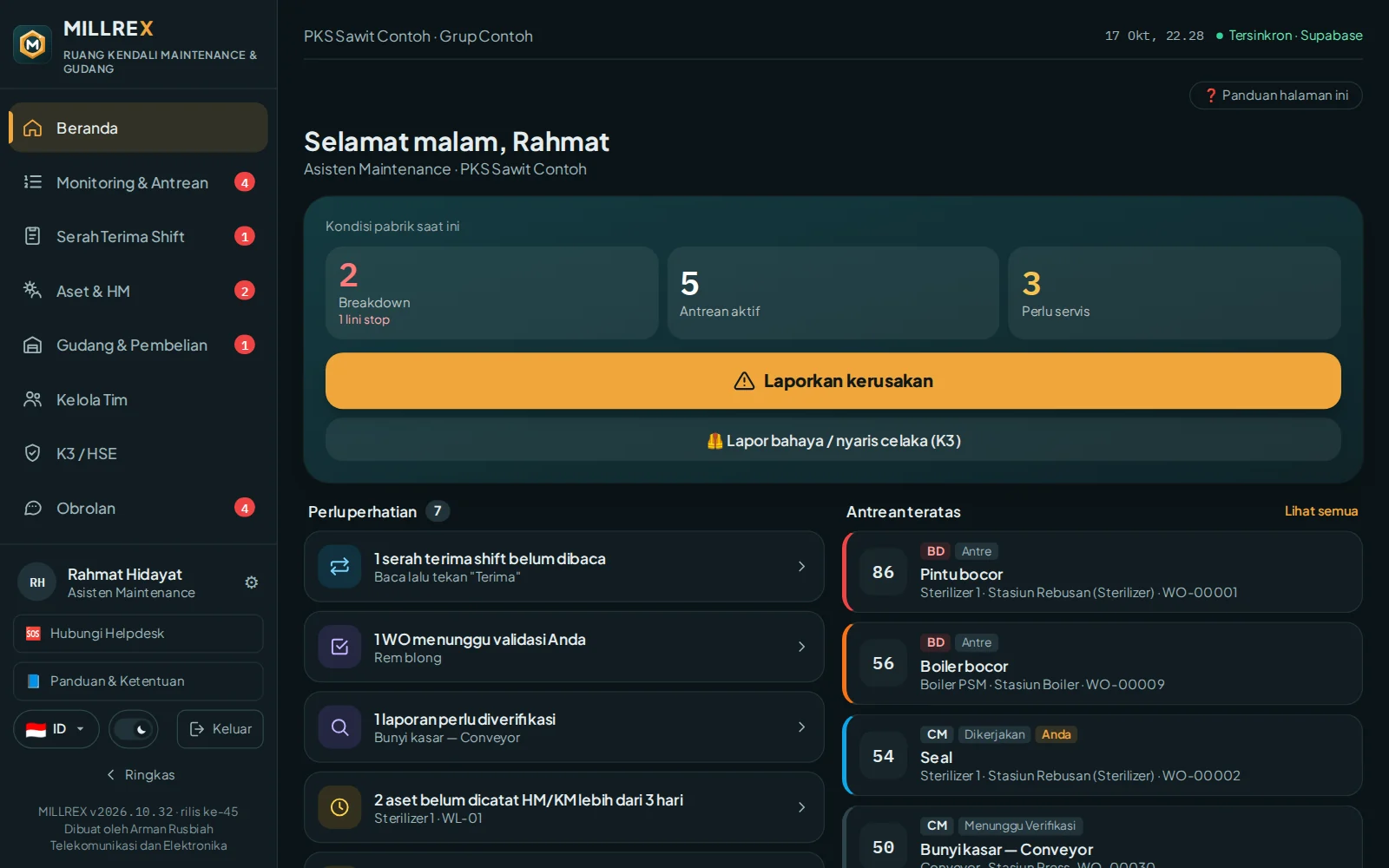The width and height of the screenshot is (1389, 868).
Task: Click the shield icon beside K3 / HSE
Action: click(33, 453)
